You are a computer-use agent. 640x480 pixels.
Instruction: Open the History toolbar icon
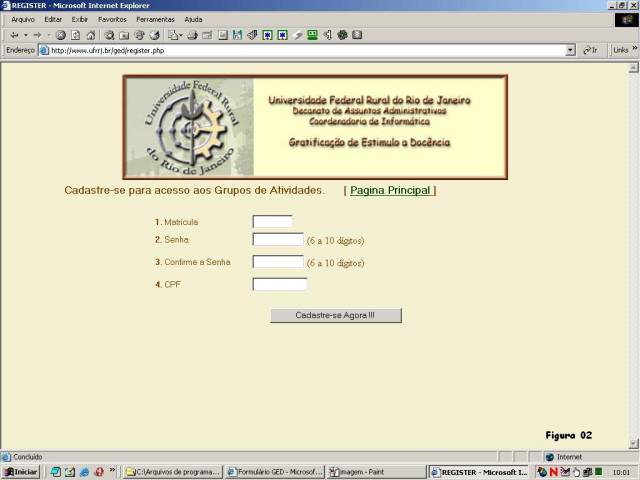pyautogui.click(x=154, y=35)
